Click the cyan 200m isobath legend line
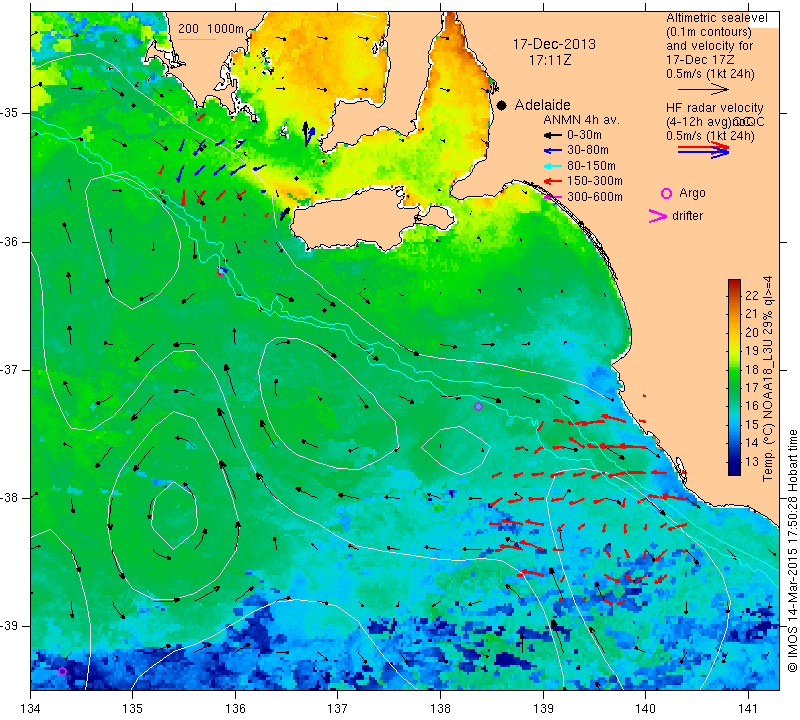Viewport: 800px width, 720px height. (196, 39)
